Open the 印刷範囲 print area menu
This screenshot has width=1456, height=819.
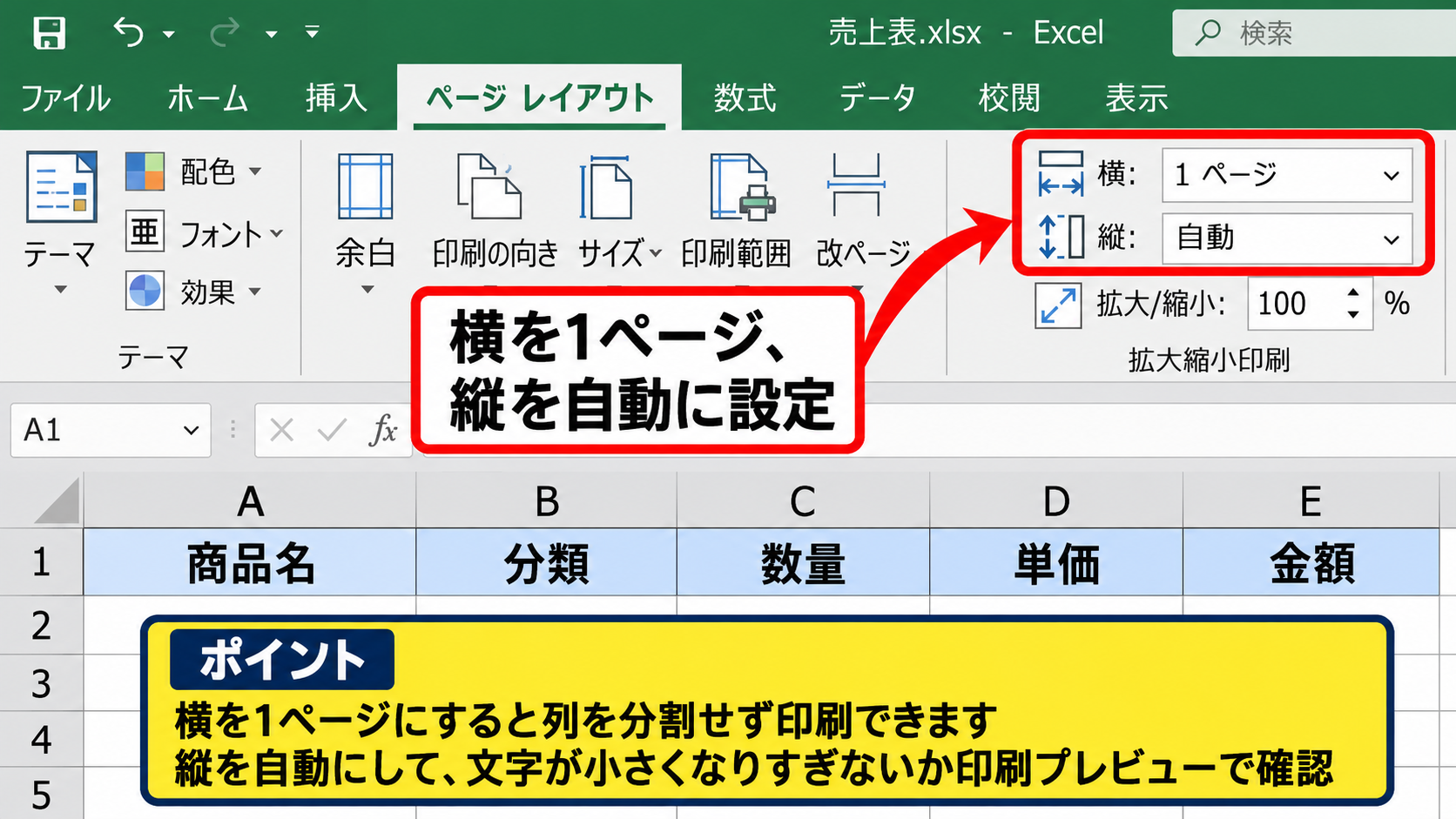737,213
